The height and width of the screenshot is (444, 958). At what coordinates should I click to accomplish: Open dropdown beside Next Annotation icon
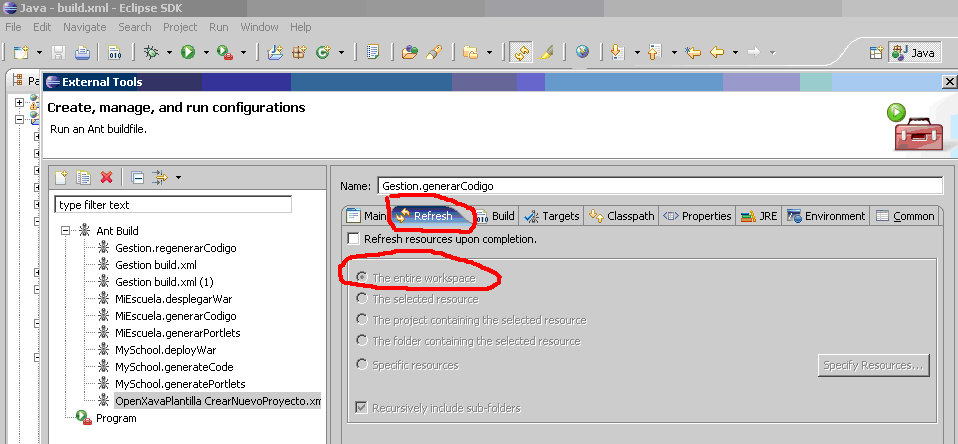click(x=636, y=53)
